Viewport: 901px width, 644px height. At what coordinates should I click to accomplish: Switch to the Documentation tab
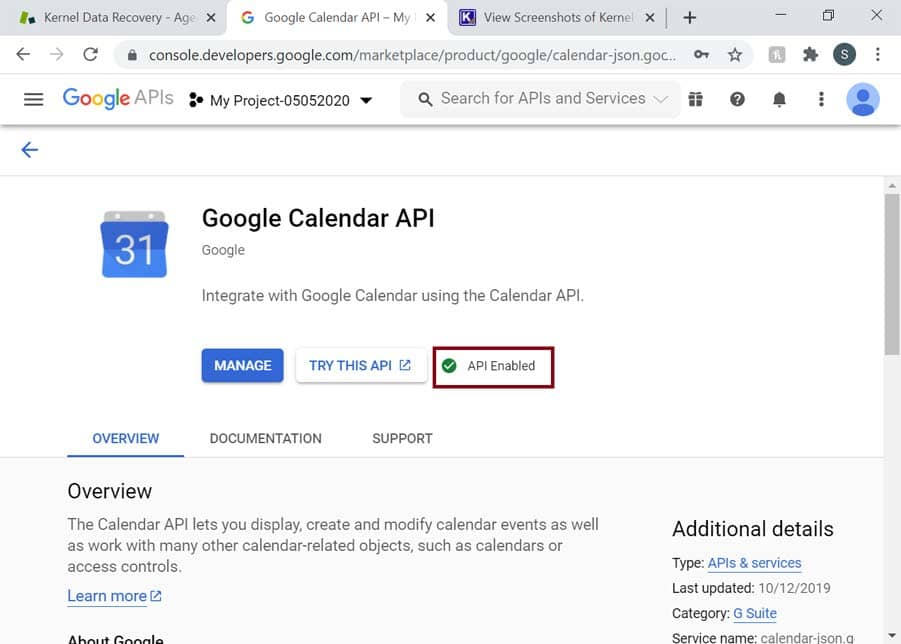click(x=265, y=438)
